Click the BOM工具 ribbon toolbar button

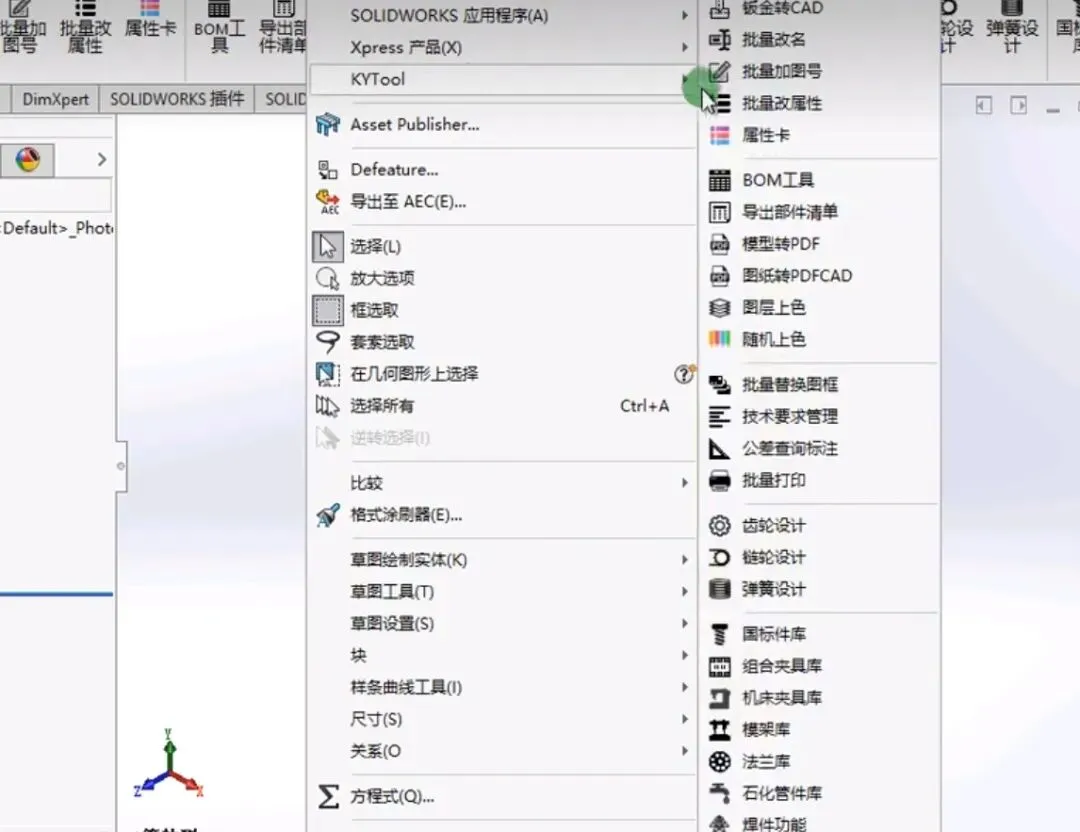click(219, 28)
